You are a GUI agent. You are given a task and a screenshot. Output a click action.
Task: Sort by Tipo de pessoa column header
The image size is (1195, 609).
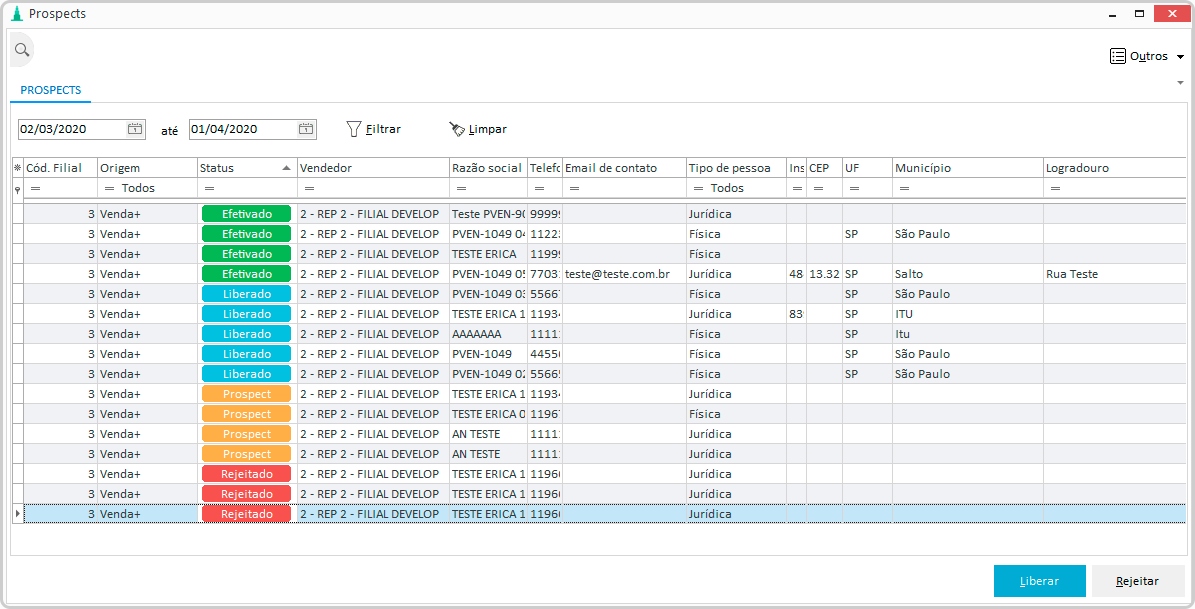click(x=736, y=168)
